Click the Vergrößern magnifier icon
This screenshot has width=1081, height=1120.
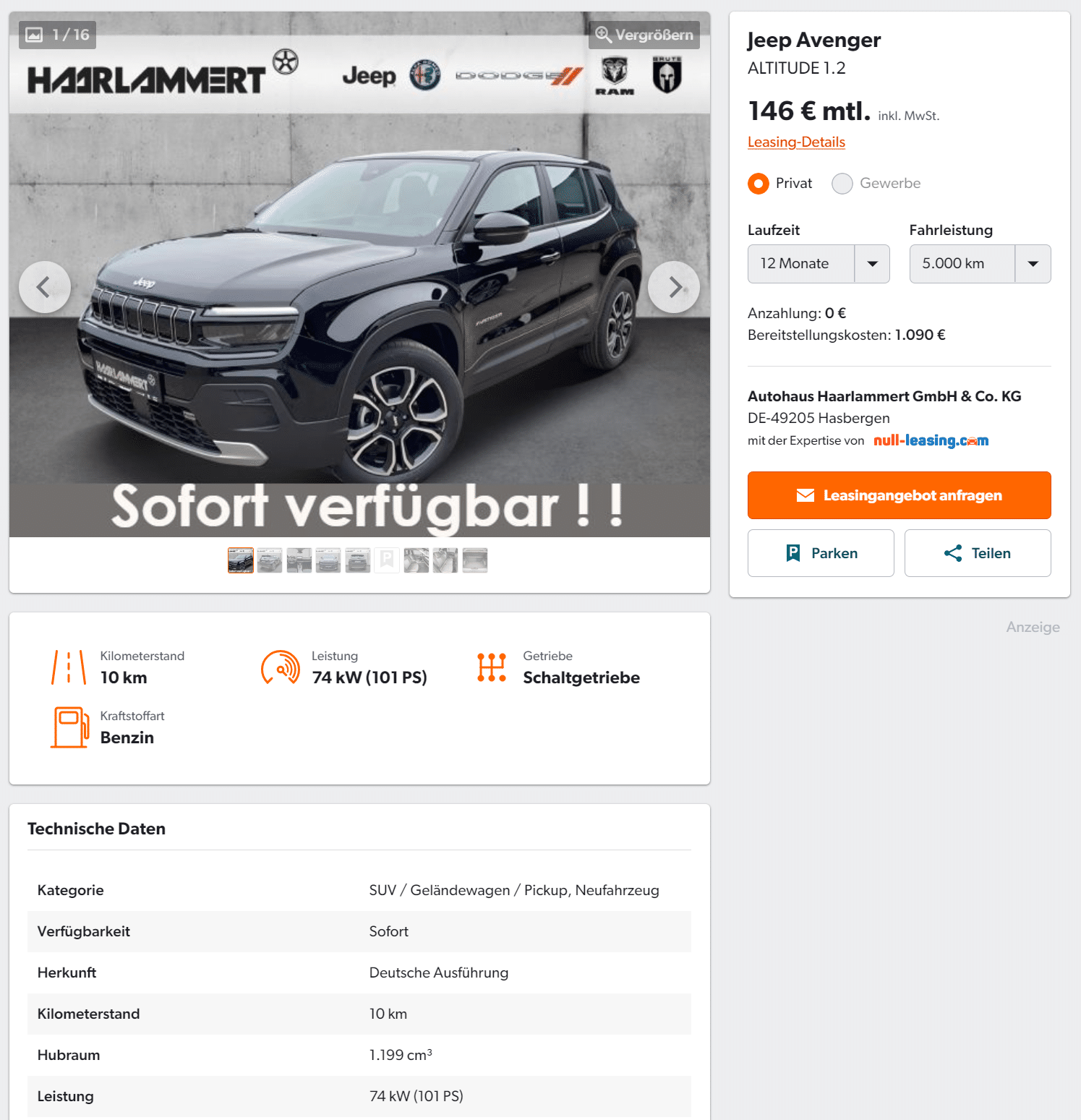click(x=603, y=35)
